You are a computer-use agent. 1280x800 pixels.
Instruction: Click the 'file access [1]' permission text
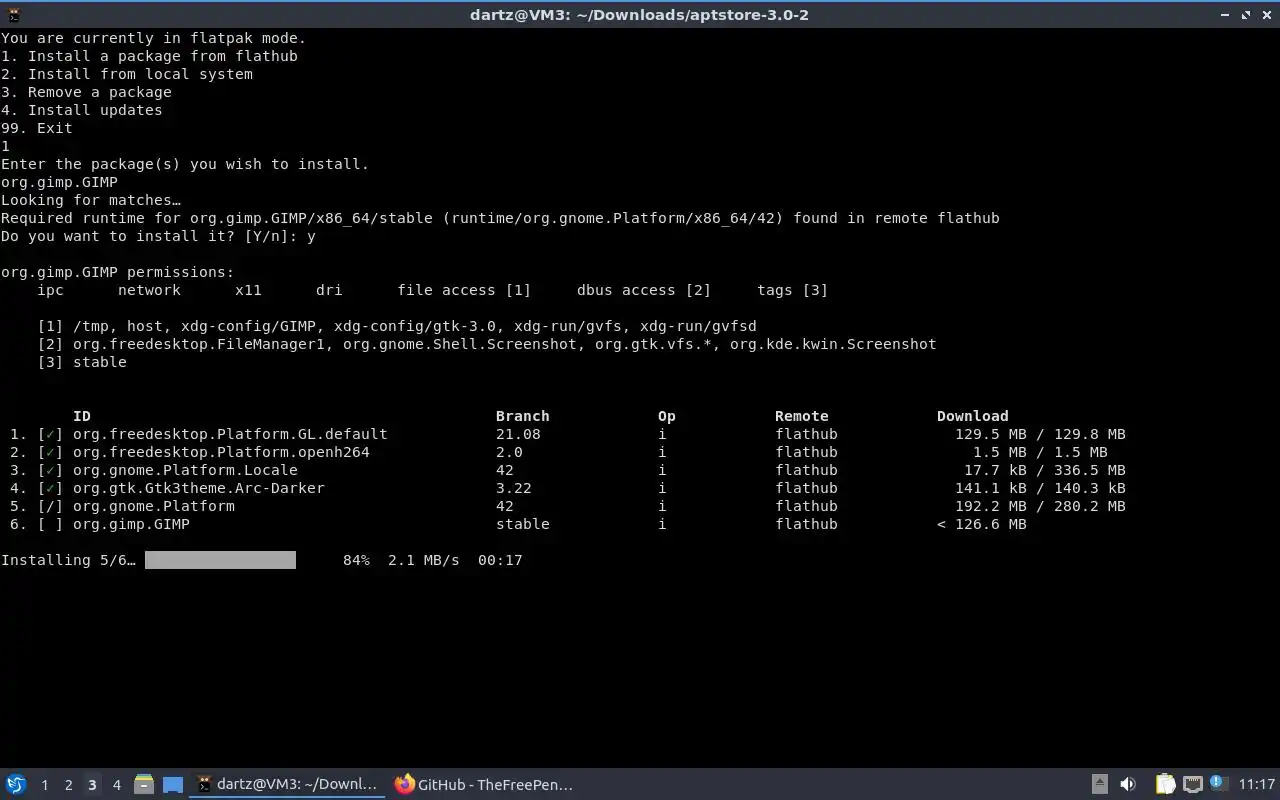click(464, 290)
